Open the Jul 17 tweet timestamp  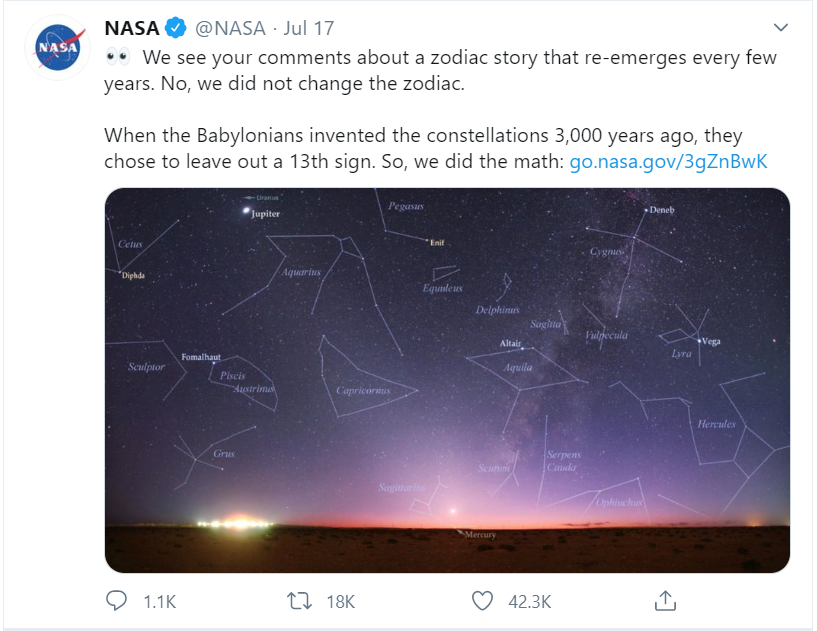pyautogui.click(x=308, y=28)
